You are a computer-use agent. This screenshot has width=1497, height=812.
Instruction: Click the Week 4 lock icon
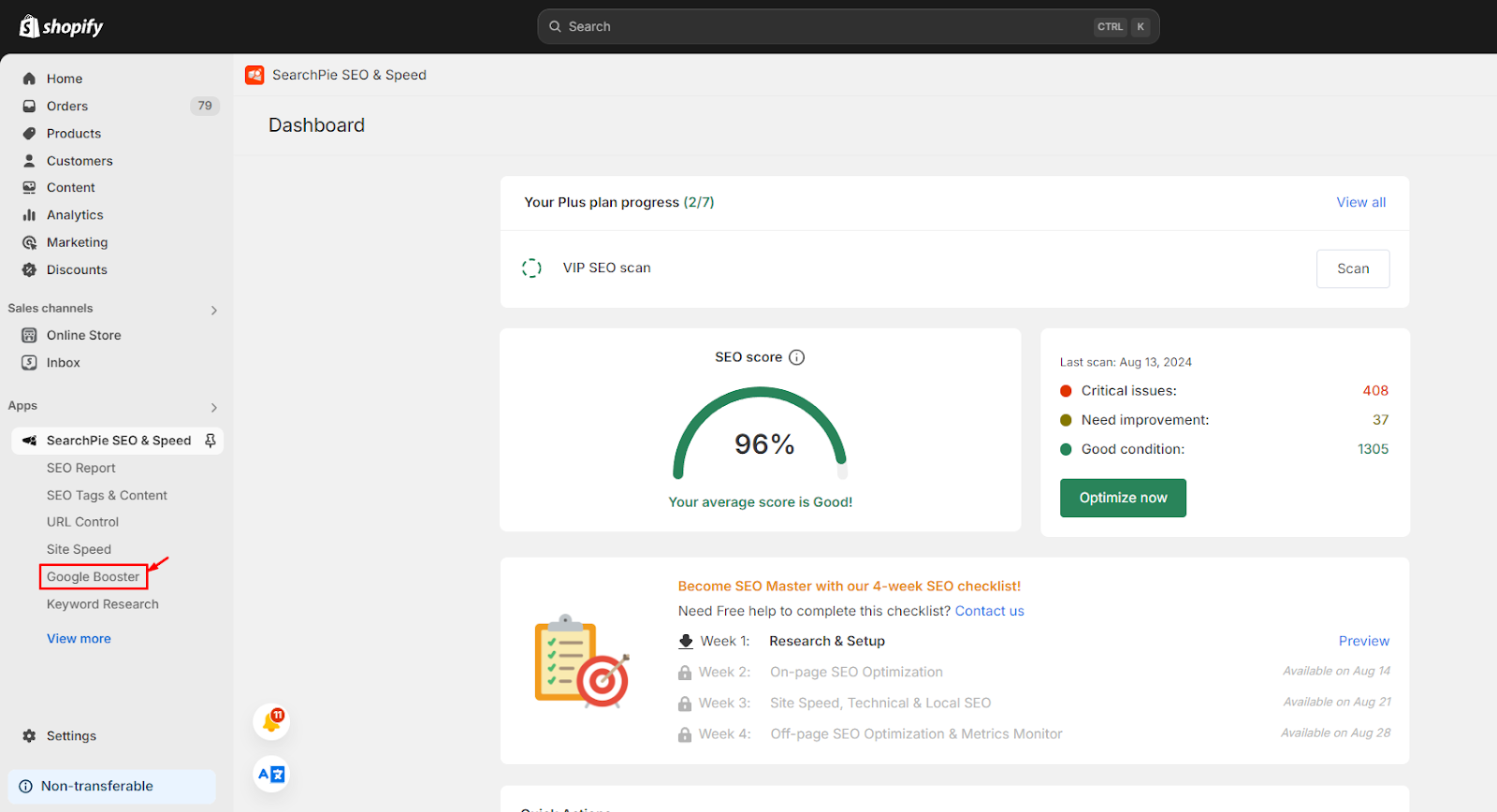(x=685, y=734)
